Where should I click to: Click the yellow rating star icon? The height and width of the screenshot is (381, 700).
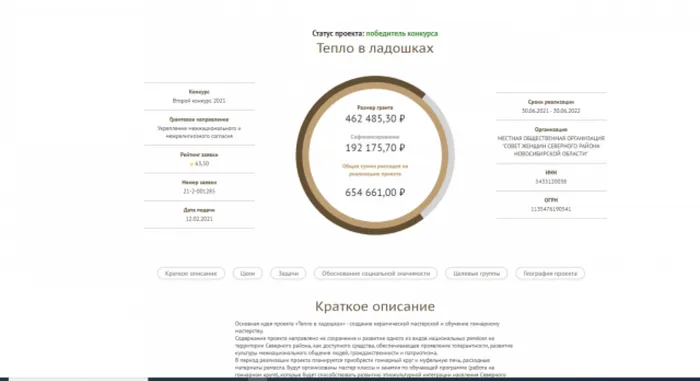pyautogui.click(x=192, y=164)
